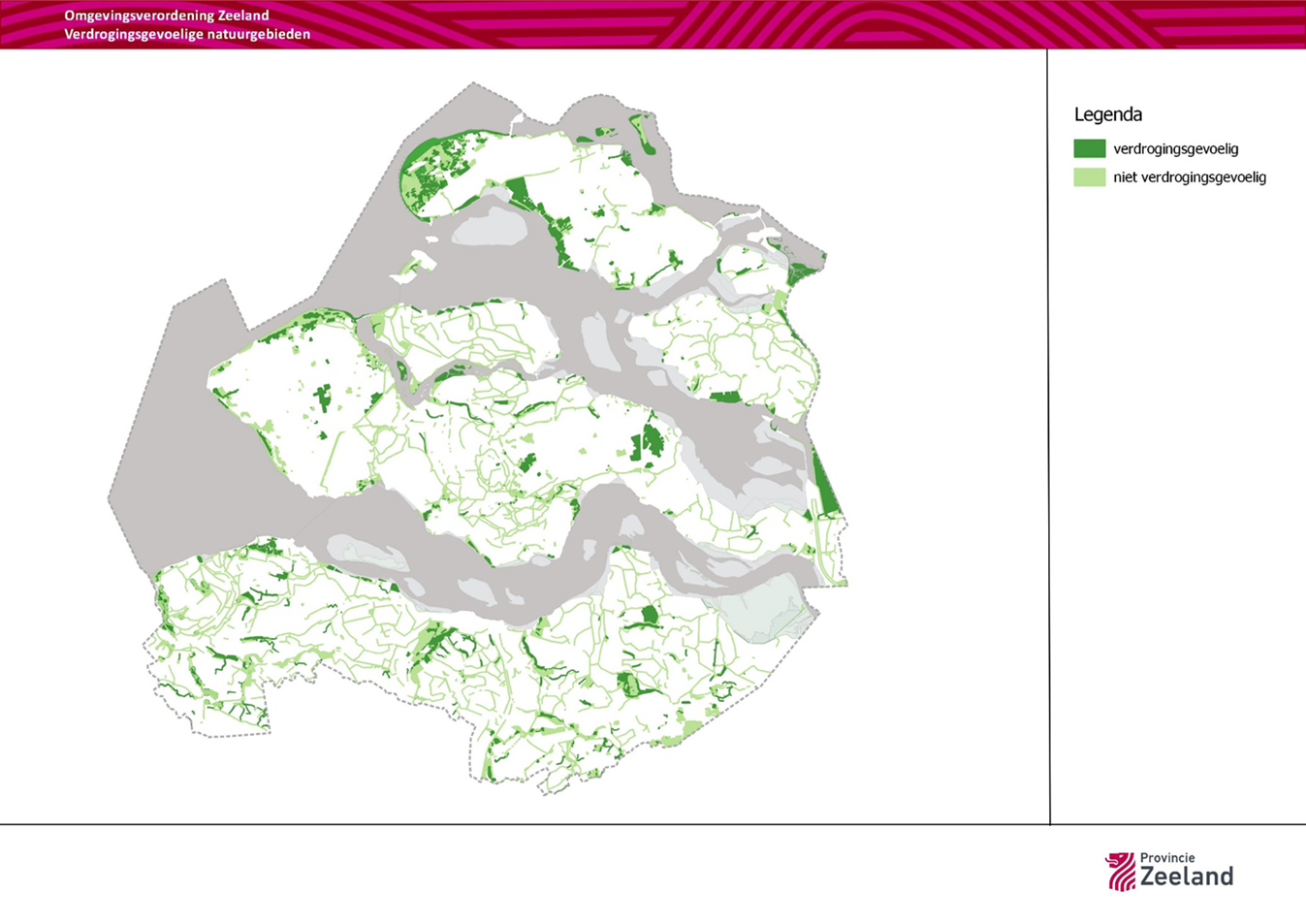
Task: Select the "niet verdrogingsgevoelig" legend label
Action: tap(1189, 177)
